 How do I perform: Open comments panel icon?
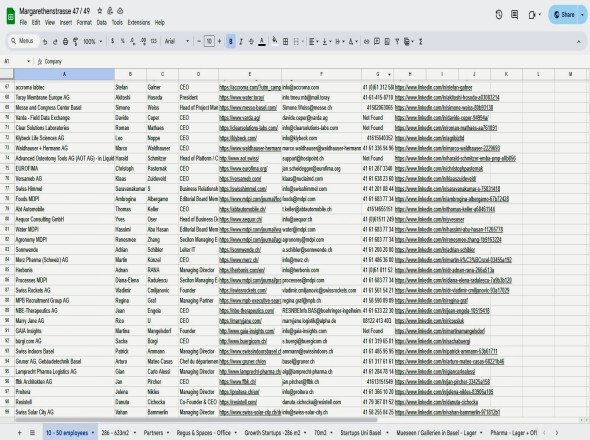[514, 15]
